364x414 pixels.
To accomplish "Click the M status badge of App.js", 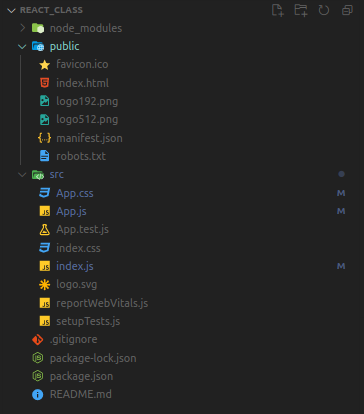I will (x=341, y=211).
